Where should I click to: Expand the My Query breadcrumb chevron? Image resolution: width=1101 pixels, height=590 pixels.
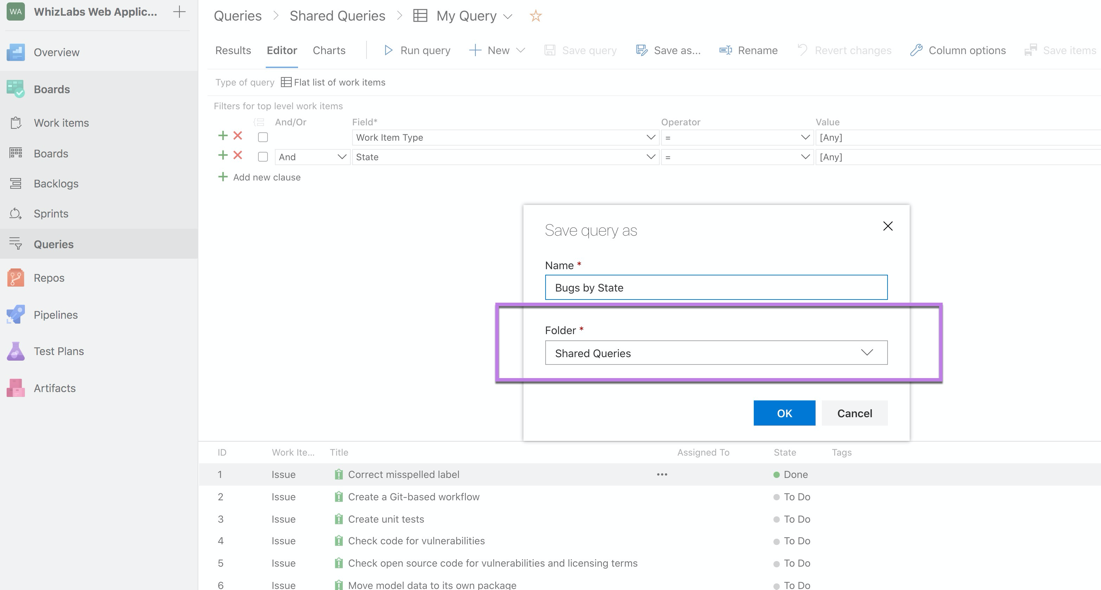(x=508, y=16)
